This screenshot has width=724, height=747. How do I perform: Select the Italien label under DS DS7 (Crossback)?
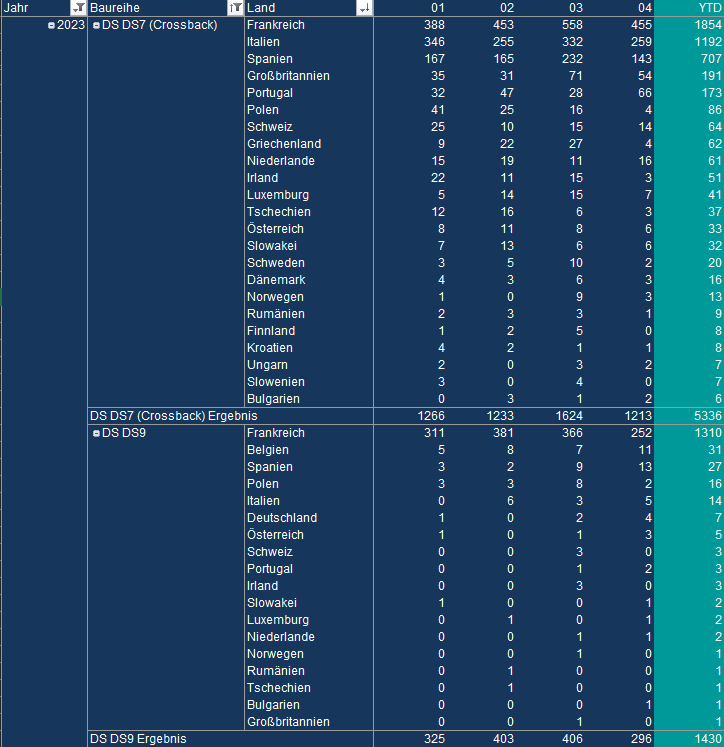263,42
